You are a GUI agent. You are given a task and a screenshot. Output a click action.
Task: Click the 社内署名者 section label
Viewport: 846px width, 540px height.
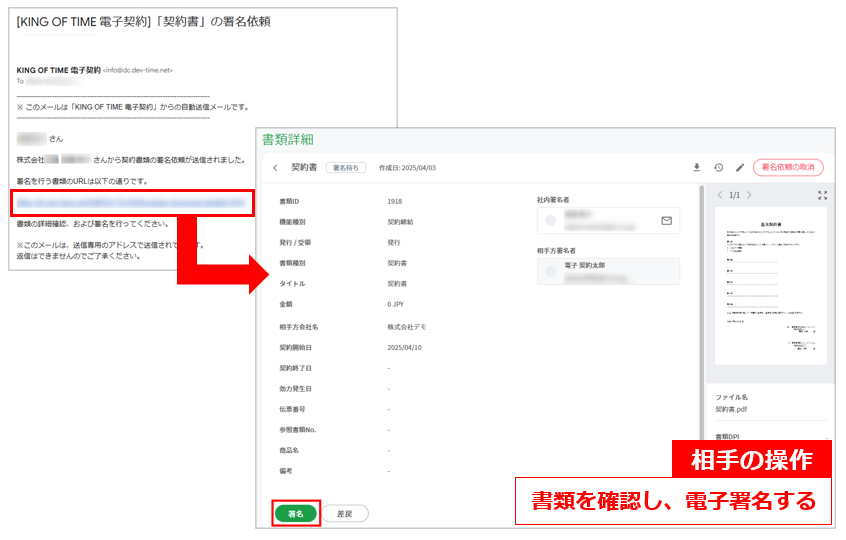[553, 200]
